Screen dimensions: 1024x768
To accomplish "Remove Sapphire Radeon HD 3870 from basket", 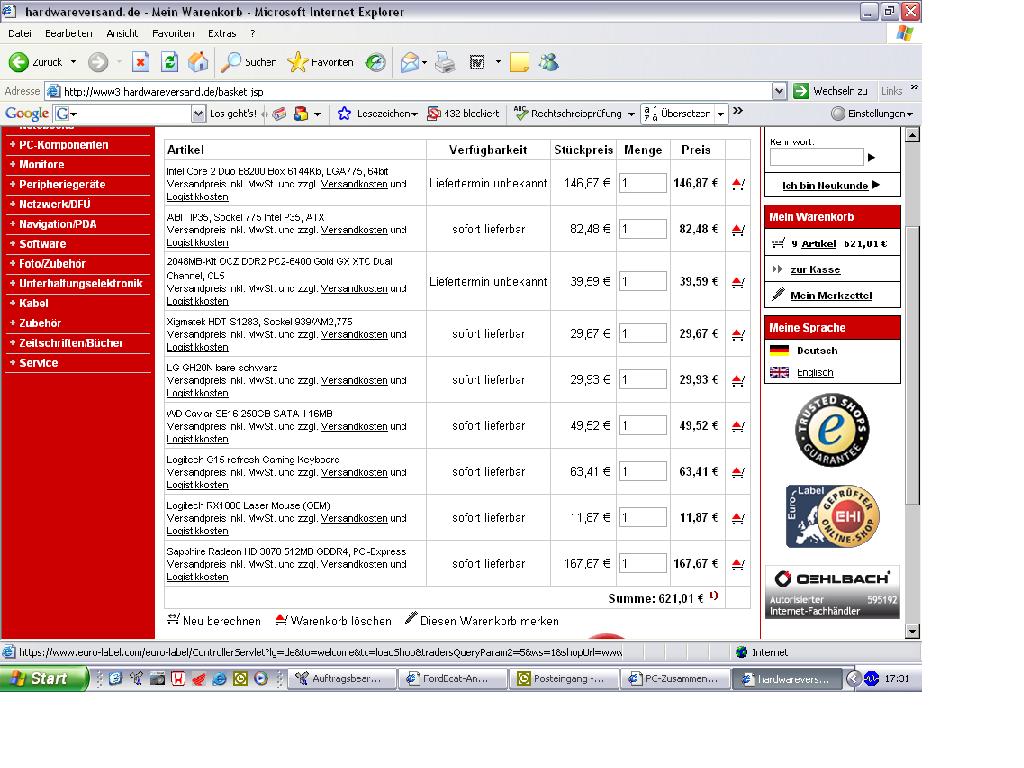I will click(x=738, y=564).
